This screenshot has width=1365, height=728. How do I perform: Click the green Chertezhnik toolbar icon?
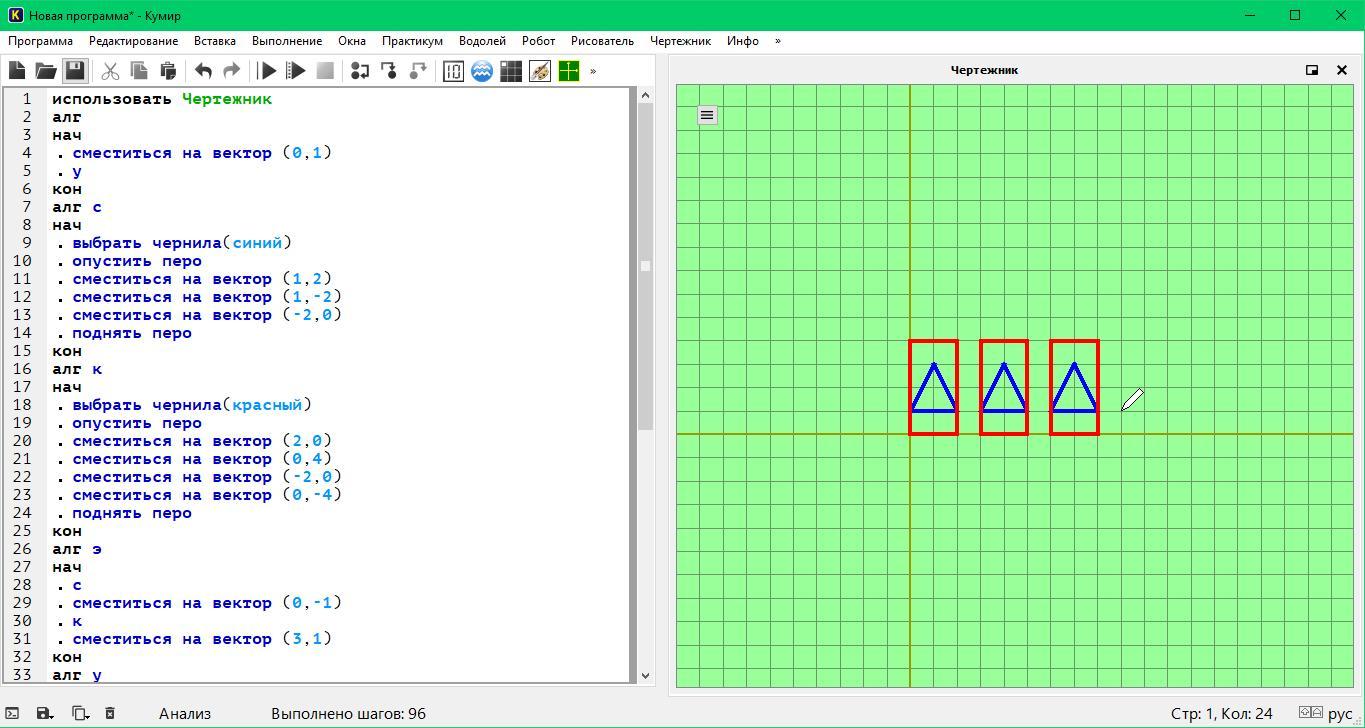point(569,71)
